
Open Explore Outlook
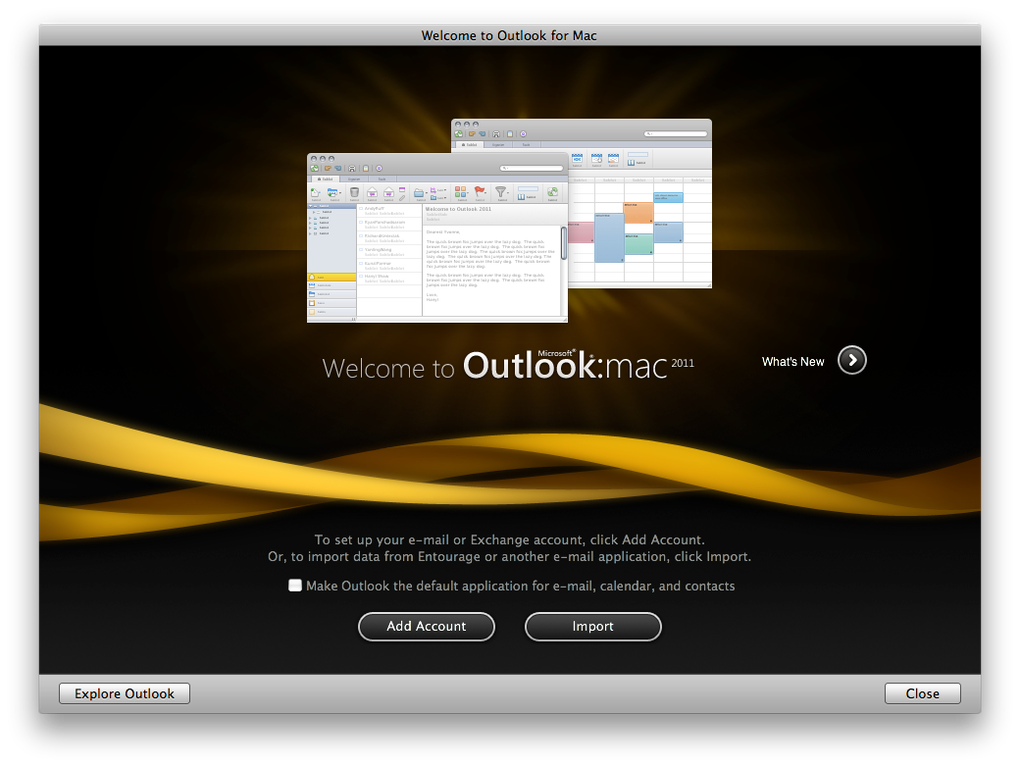(x=124, y=693)
